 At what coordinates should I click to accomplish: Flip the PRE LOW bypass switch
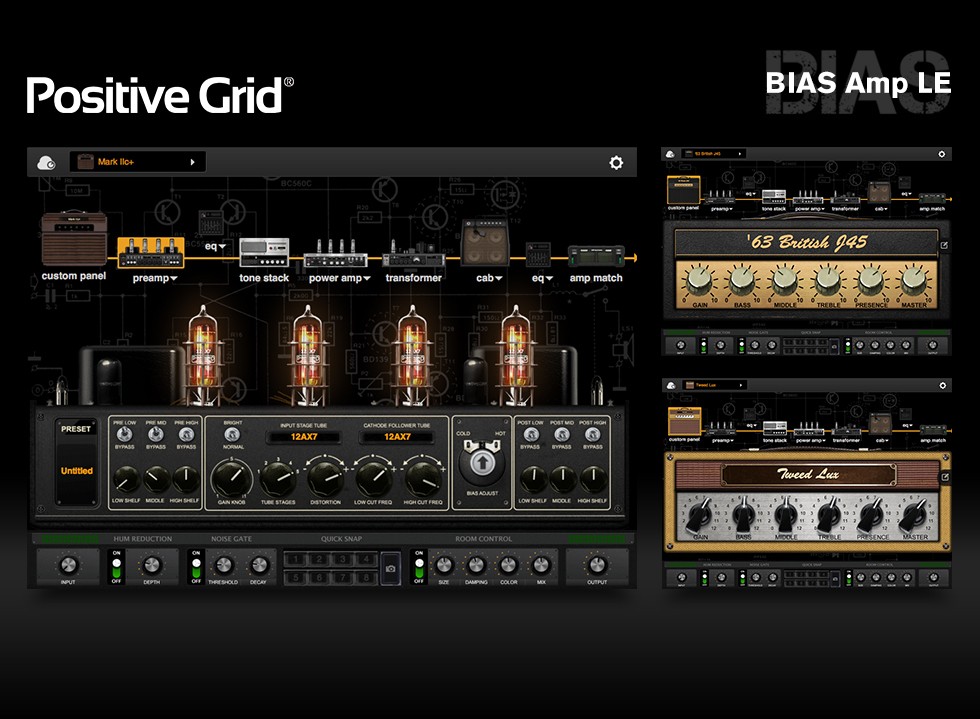[x=125, y=434]
